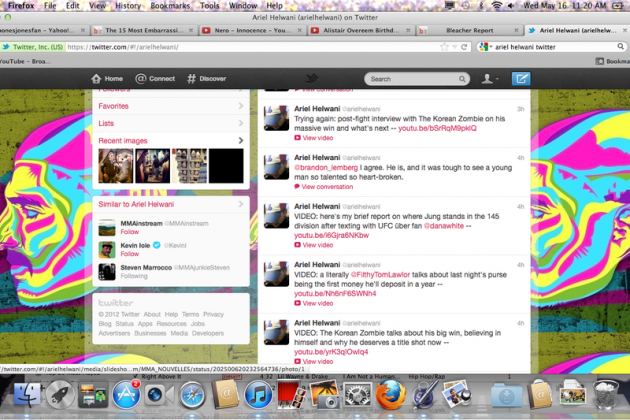Image resolution: width=630 pixels, height=420 pixels.
Task: Click the Bluetooth icon in menu bar
Action: tap(481, 5)
